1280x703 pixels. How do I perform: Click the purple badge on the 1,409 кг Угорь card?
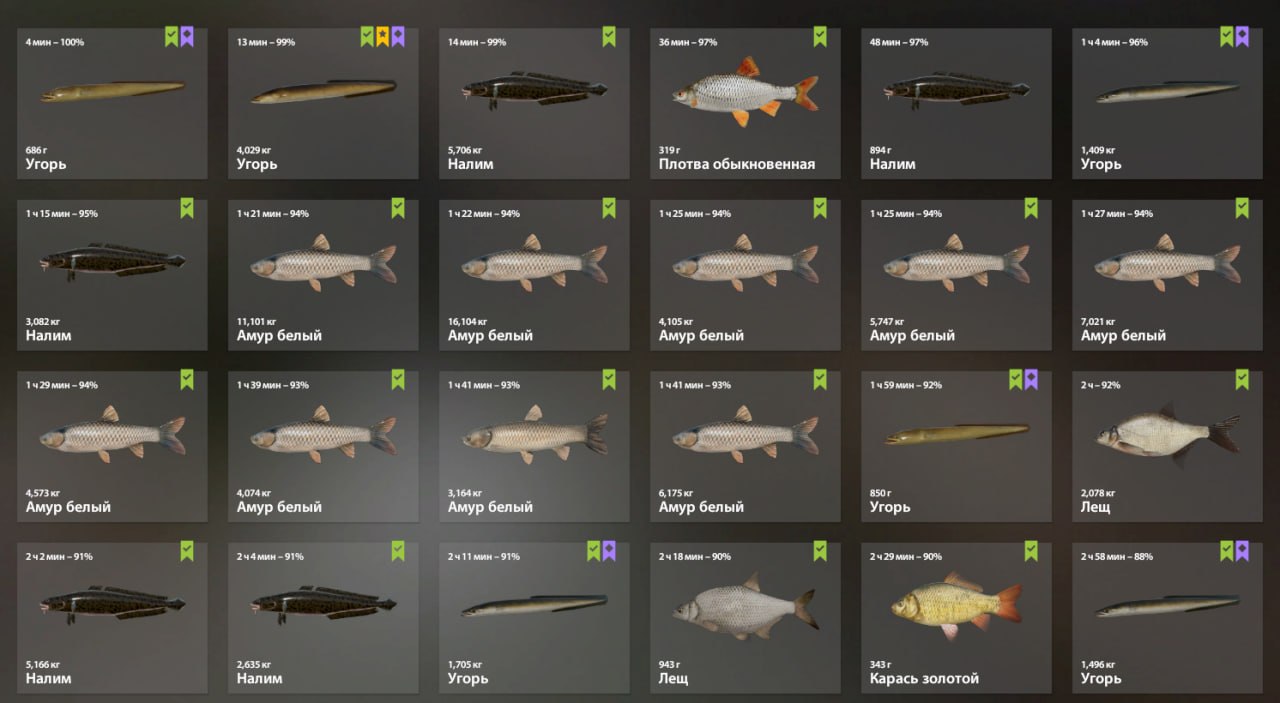click(x=1242, y=37)
